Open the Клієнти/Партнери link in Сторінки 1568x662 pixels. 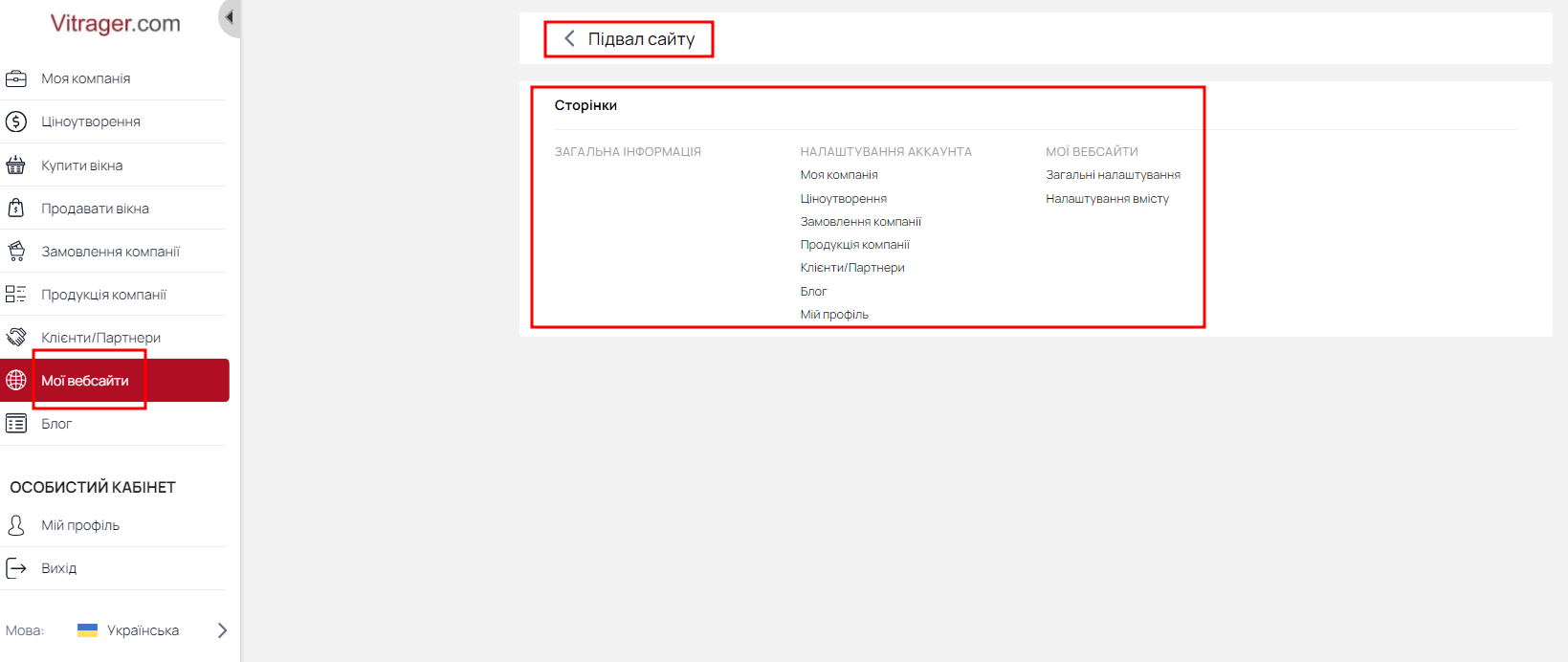[x=852, y=268]
